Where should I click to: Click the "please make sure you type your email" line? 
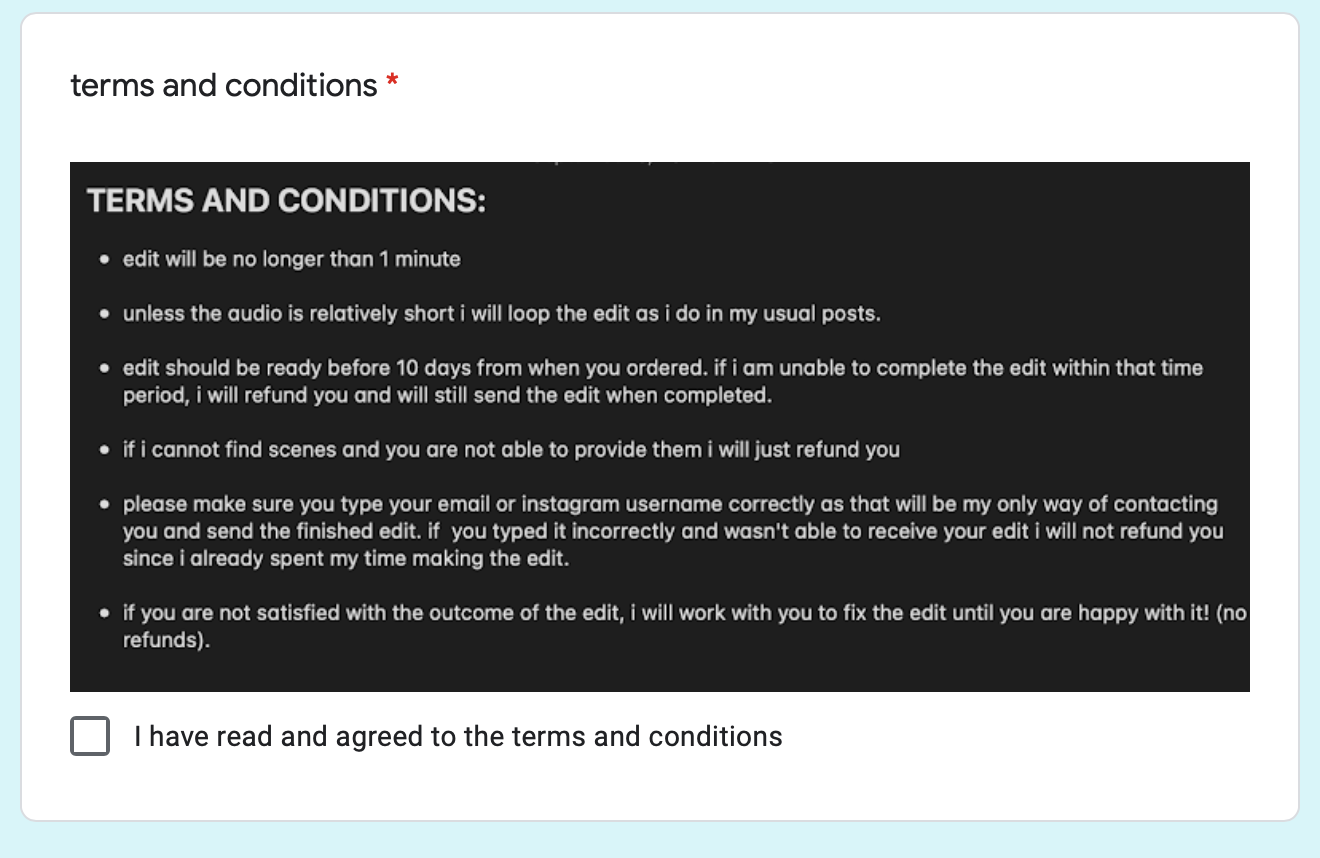click(670, 504)
